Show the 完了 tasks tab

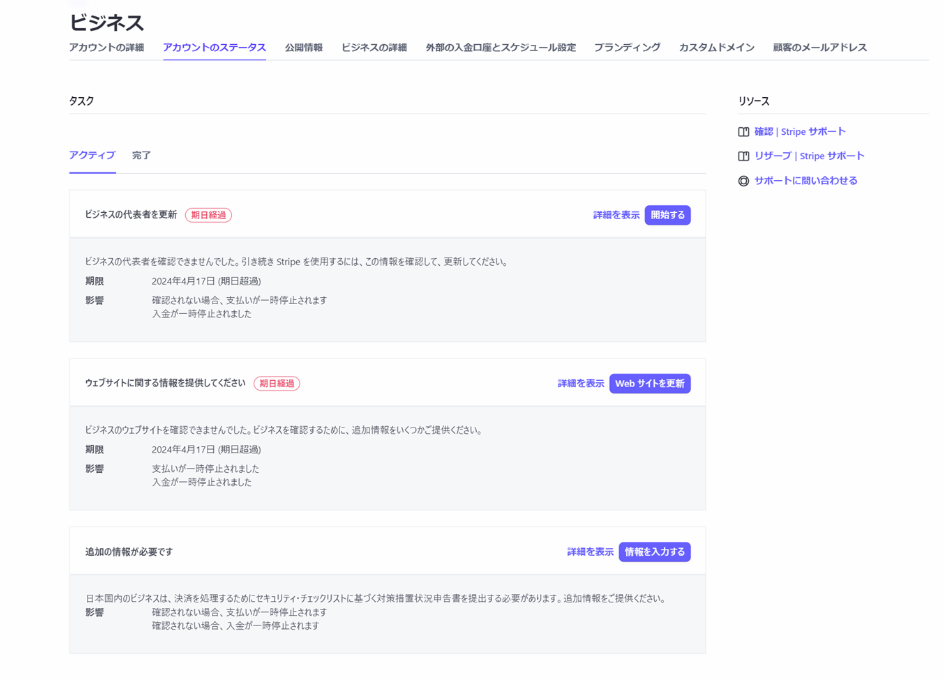click(141, 156)
